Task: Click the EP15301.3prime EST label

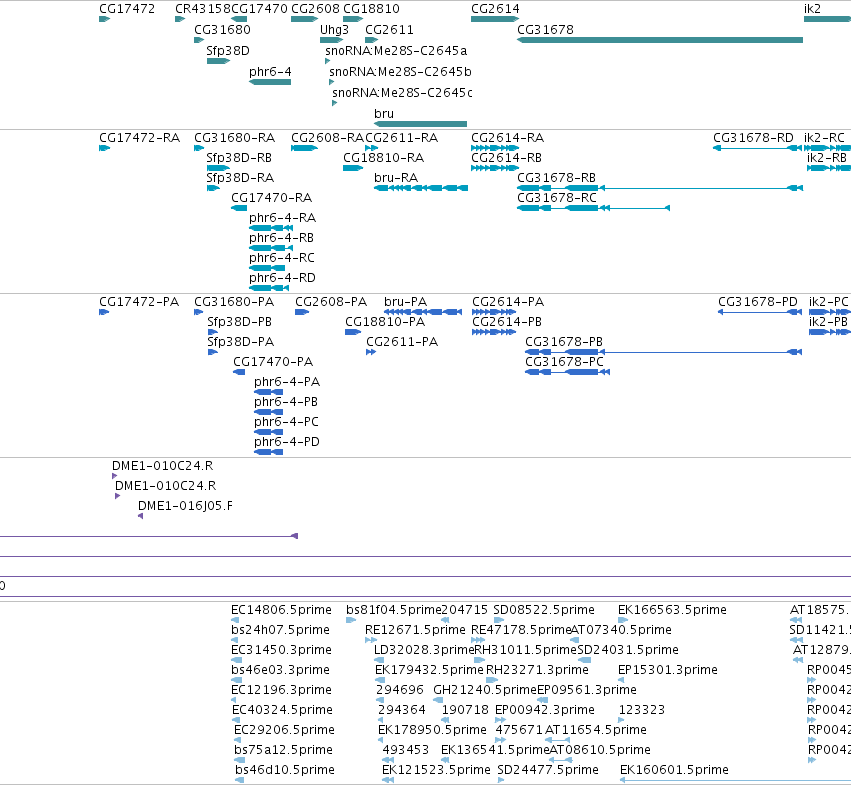Action: (668, 670)
